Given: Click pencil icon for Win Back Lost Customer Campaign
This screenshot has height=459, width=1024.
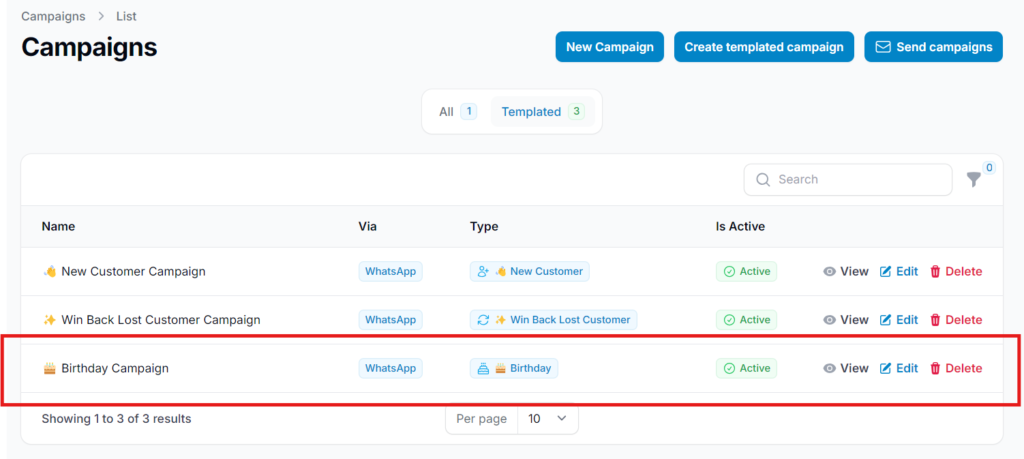Looking at the screenshot, I should click(x=885, y=320).
